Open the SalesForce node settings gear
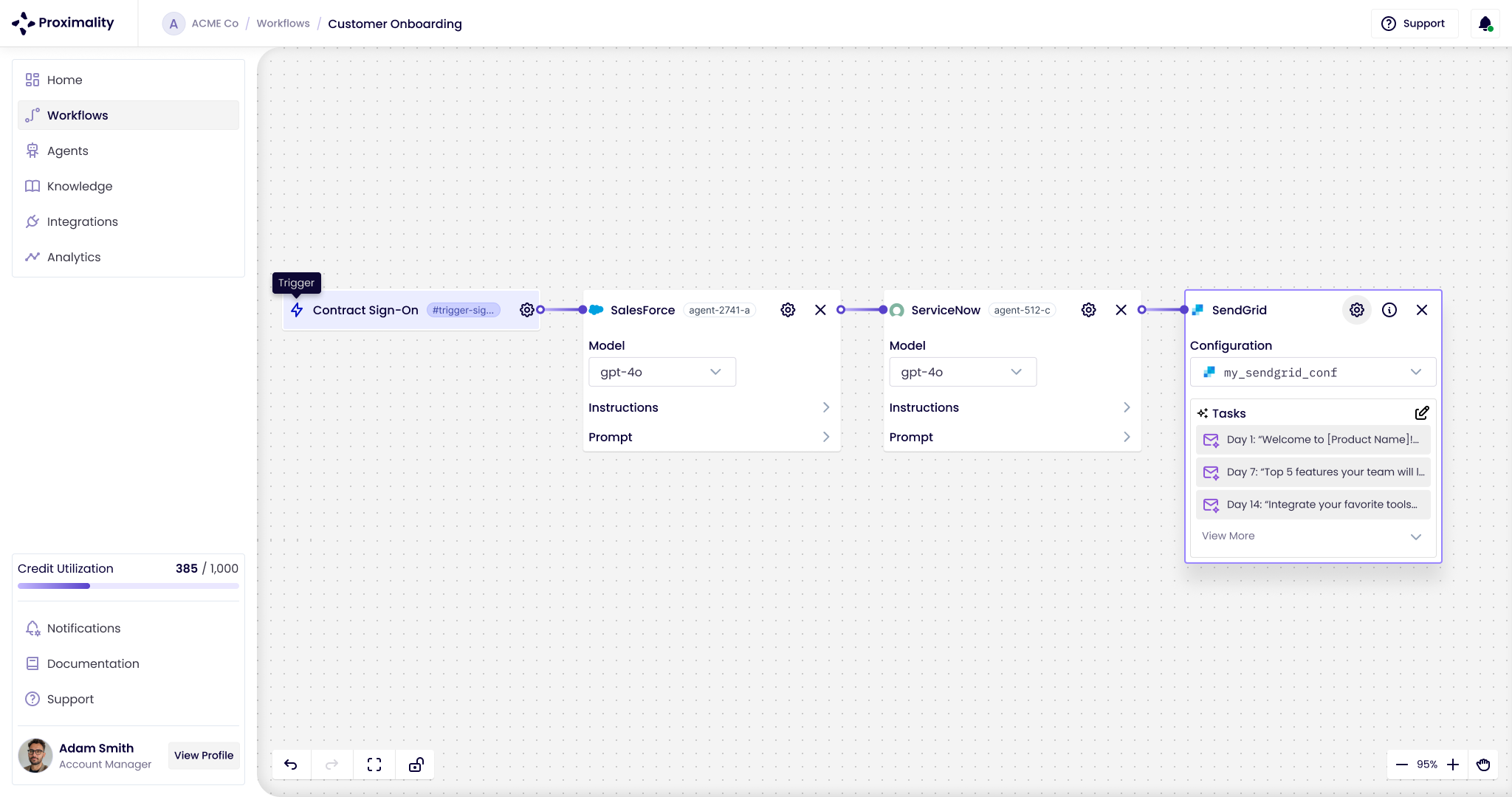 point(787,310)
